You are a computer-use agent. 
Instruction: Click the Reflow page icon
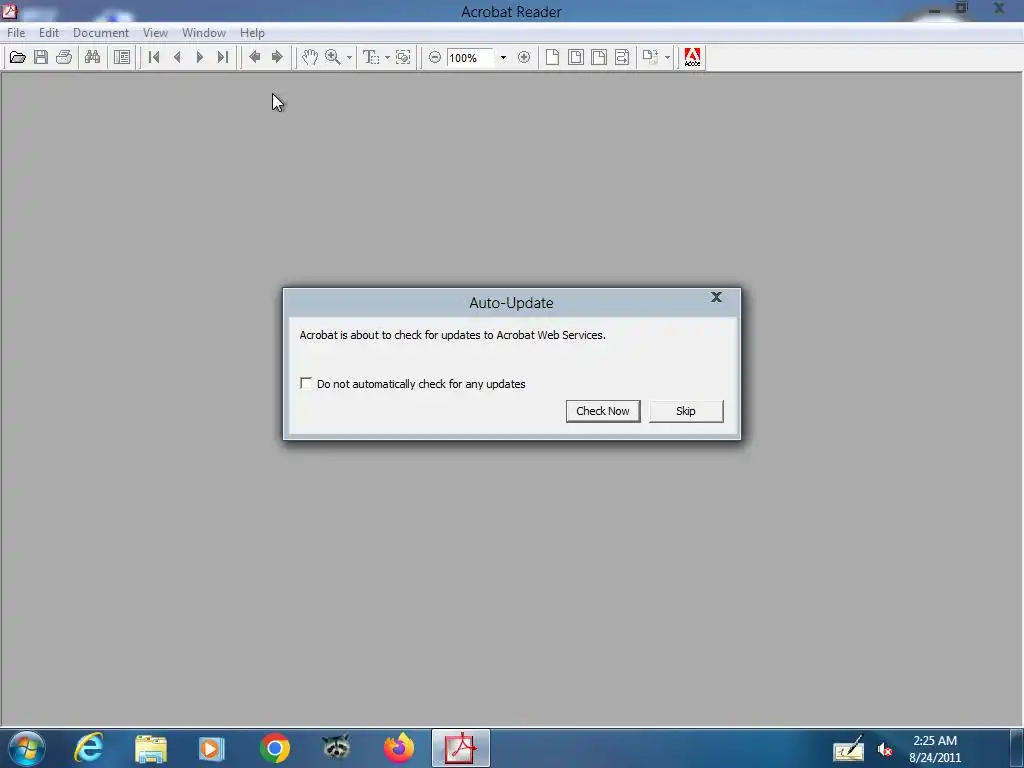click(x=622, y=57)
